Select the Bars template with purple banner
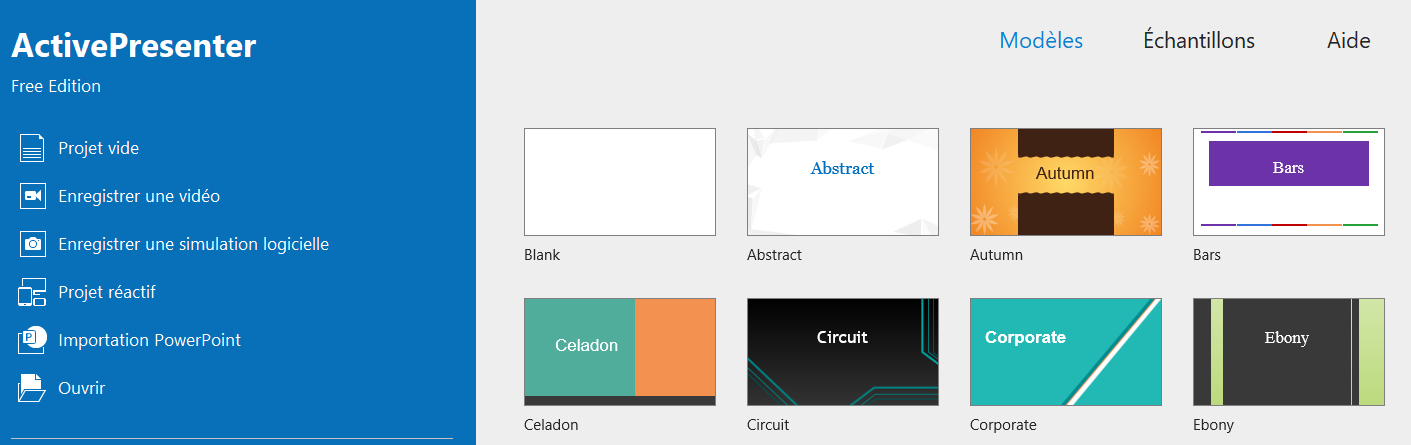The width and height of the screenshot is (1411, 445). click(1289, 182)
